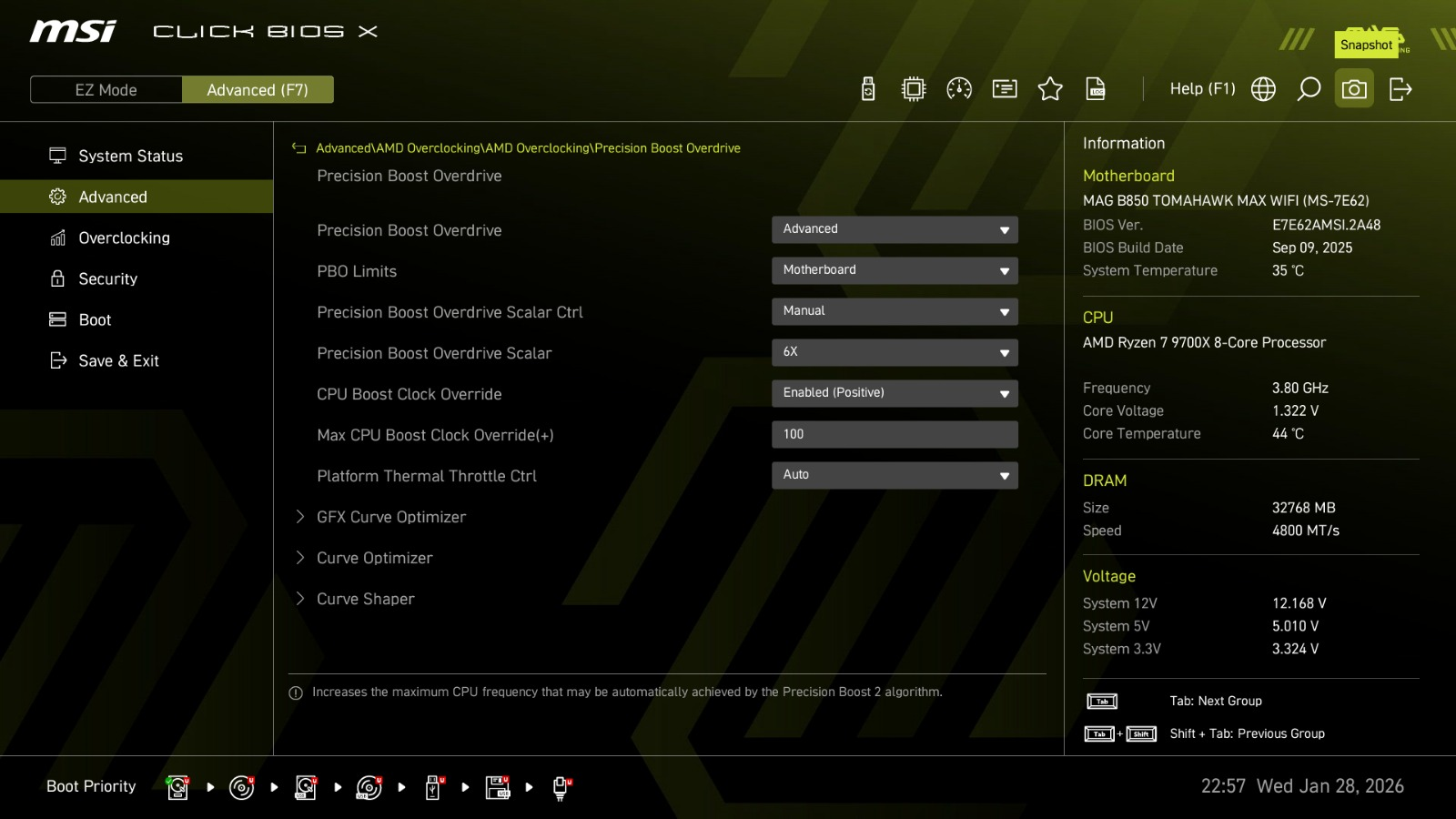Screen dimensions: 1456x819
Task: Click the exit door icon in toolbar
Action: tap(1400, 89)
